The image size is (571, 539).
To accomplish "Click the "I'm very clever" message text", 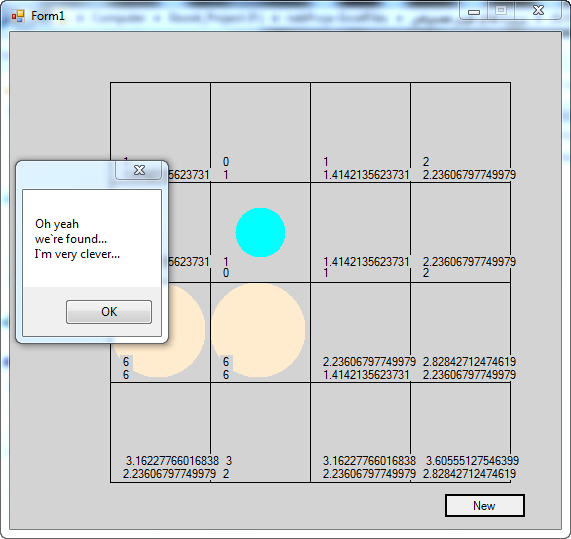I will (x=77, y=254).
